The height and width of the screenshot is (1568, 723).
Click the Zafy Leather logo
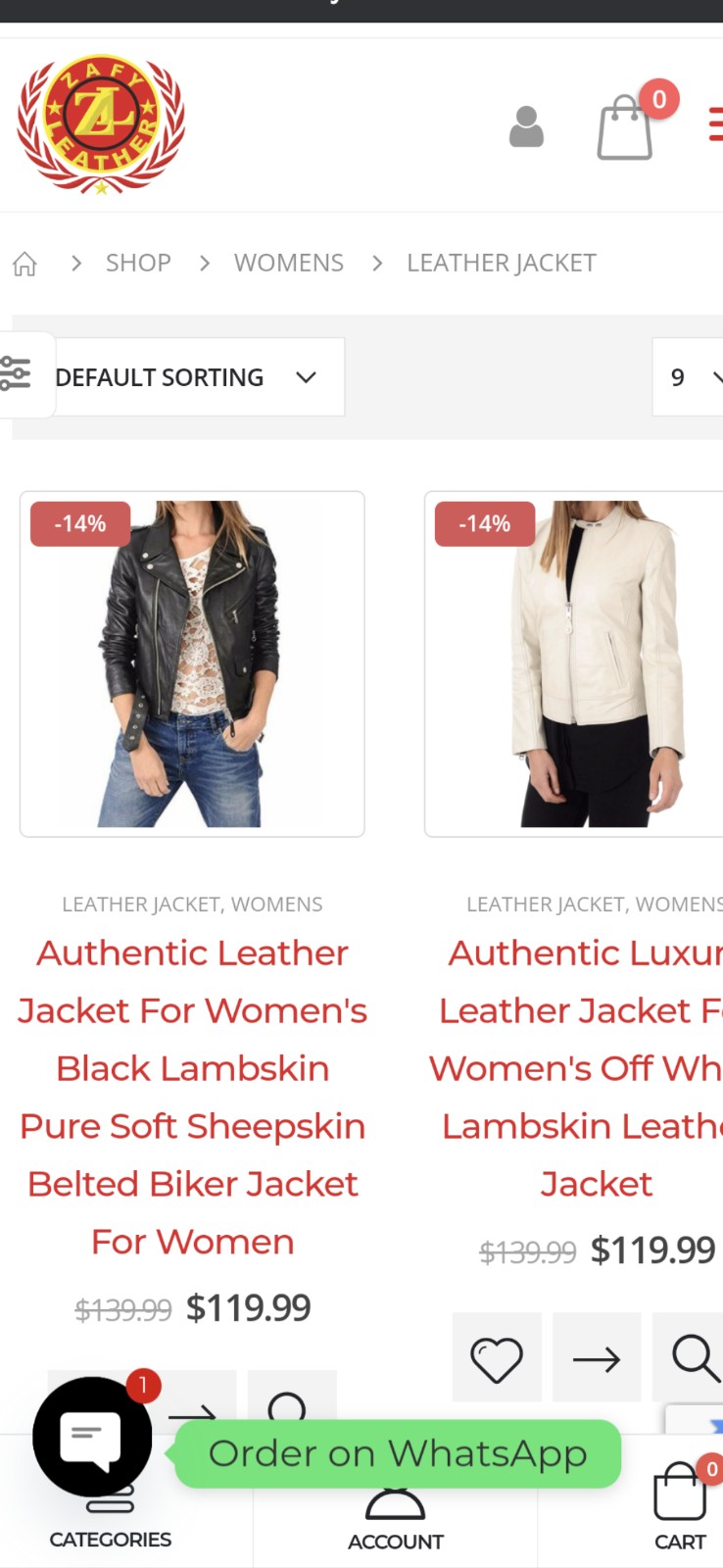(101, 124)
